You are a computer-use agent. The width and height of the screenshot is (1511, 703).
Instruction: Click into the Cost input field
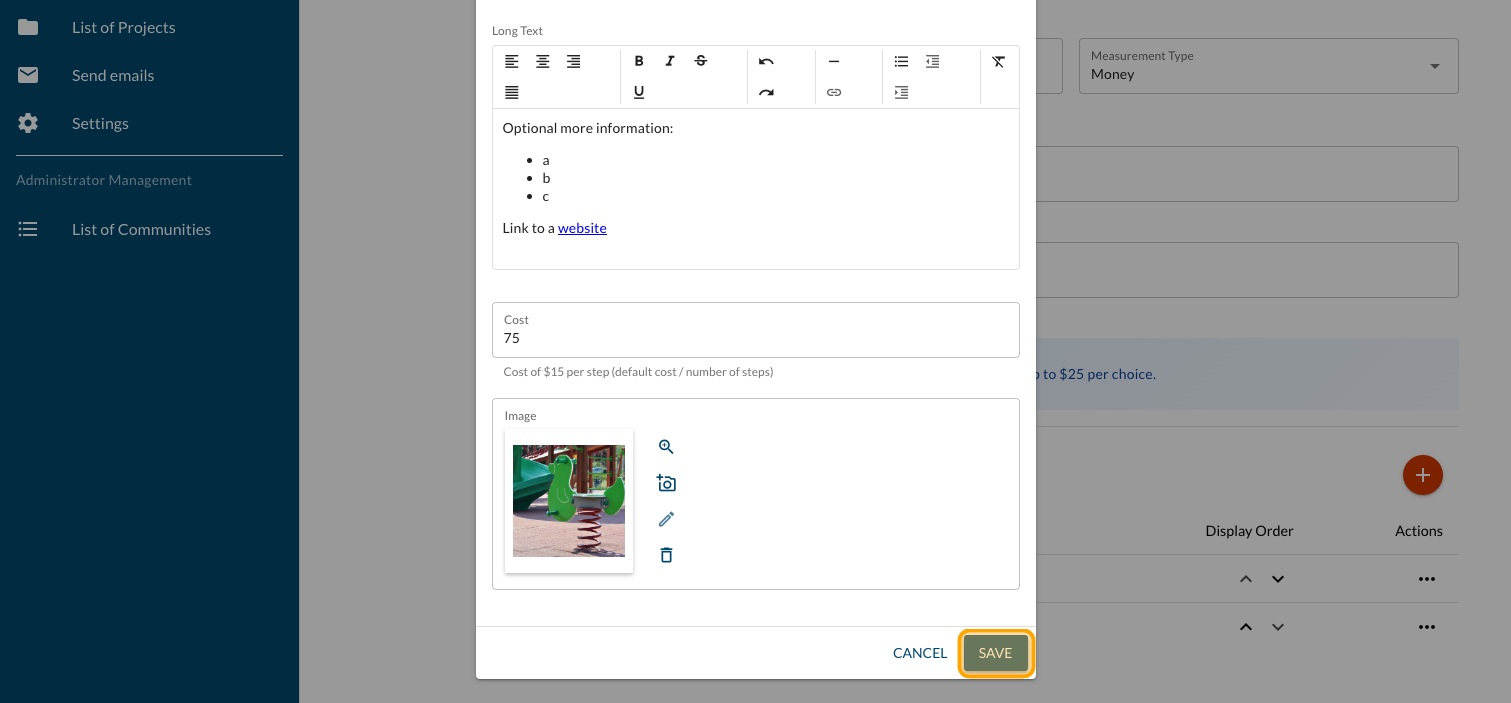755,338
